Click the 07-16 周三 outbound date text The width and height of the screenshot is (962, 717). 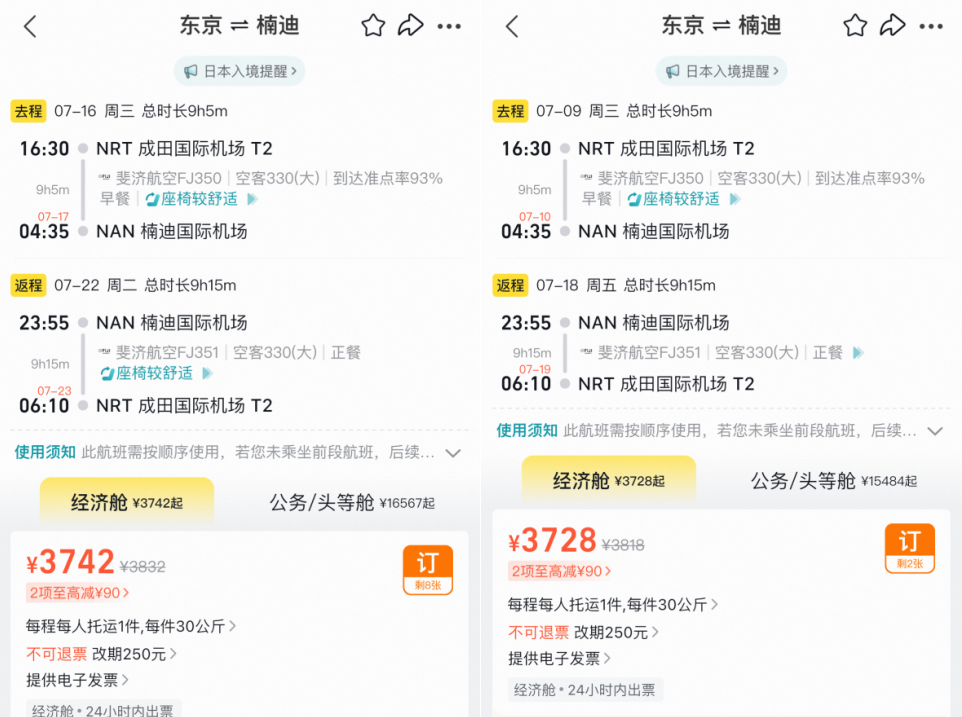coord(94,111)
